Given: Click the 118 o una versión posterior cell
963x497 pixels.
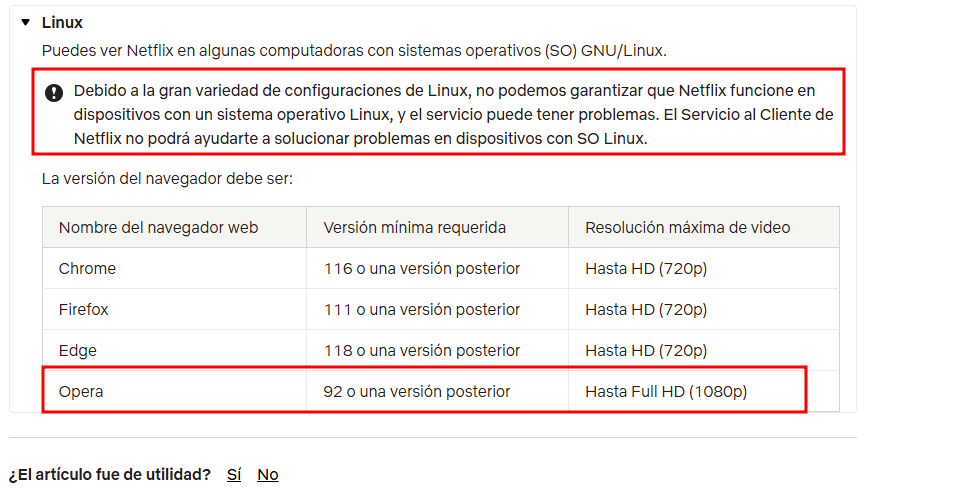Looking at the screenshot, I should [437, 350].
